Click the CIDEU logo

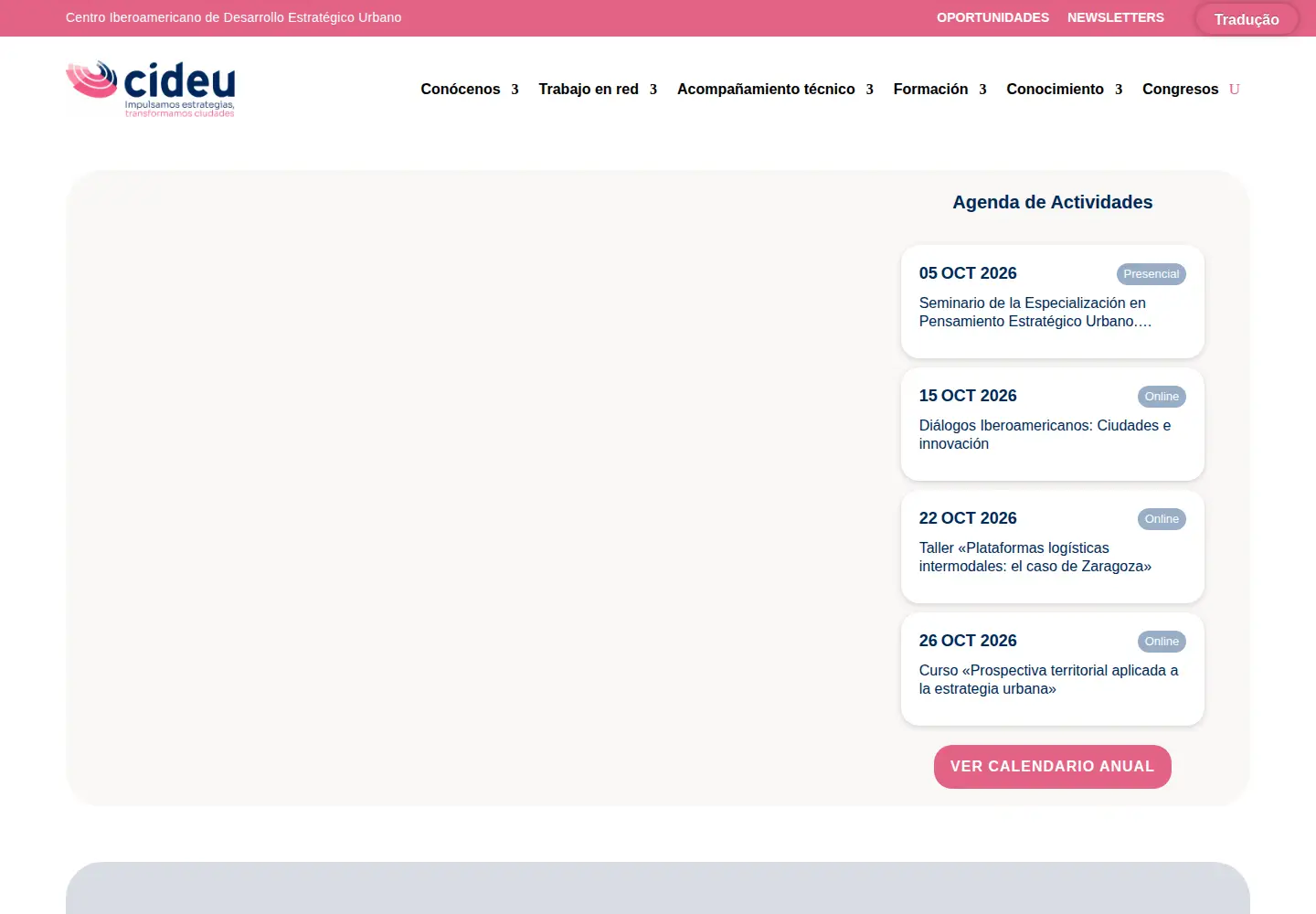pos(151,89)
